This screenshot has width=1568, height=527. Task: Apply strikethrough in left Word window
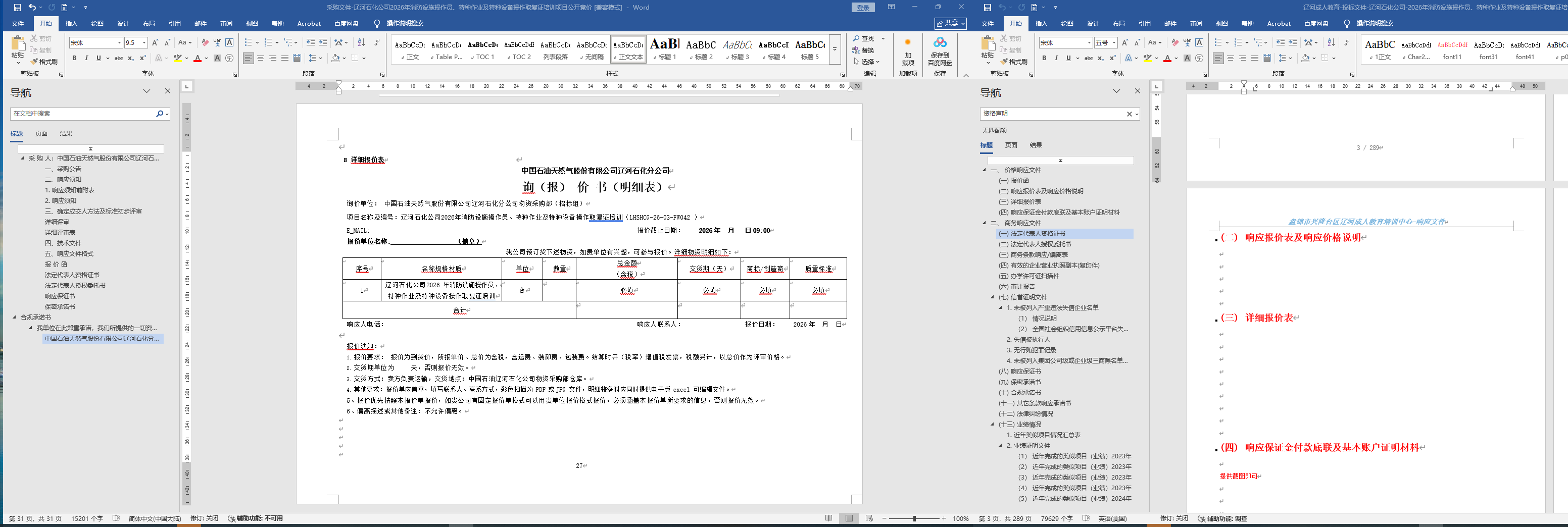coord(119,59)
